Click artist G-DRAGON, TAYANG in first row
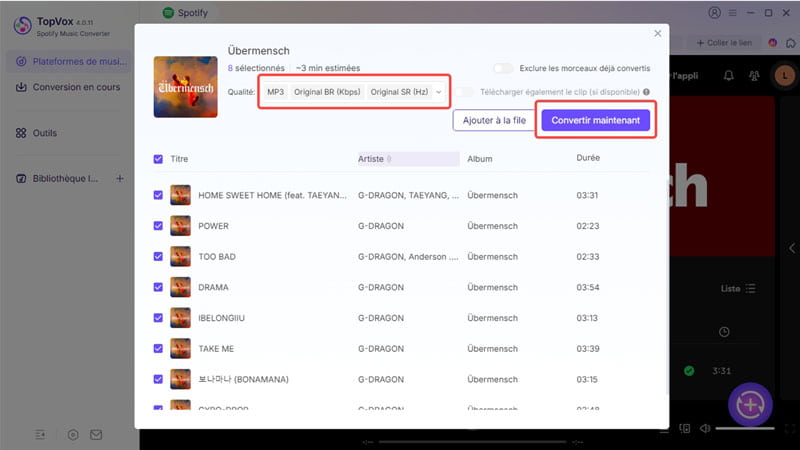Image resolution: width=800 pixels, height=450 pixels. (408, 195)
